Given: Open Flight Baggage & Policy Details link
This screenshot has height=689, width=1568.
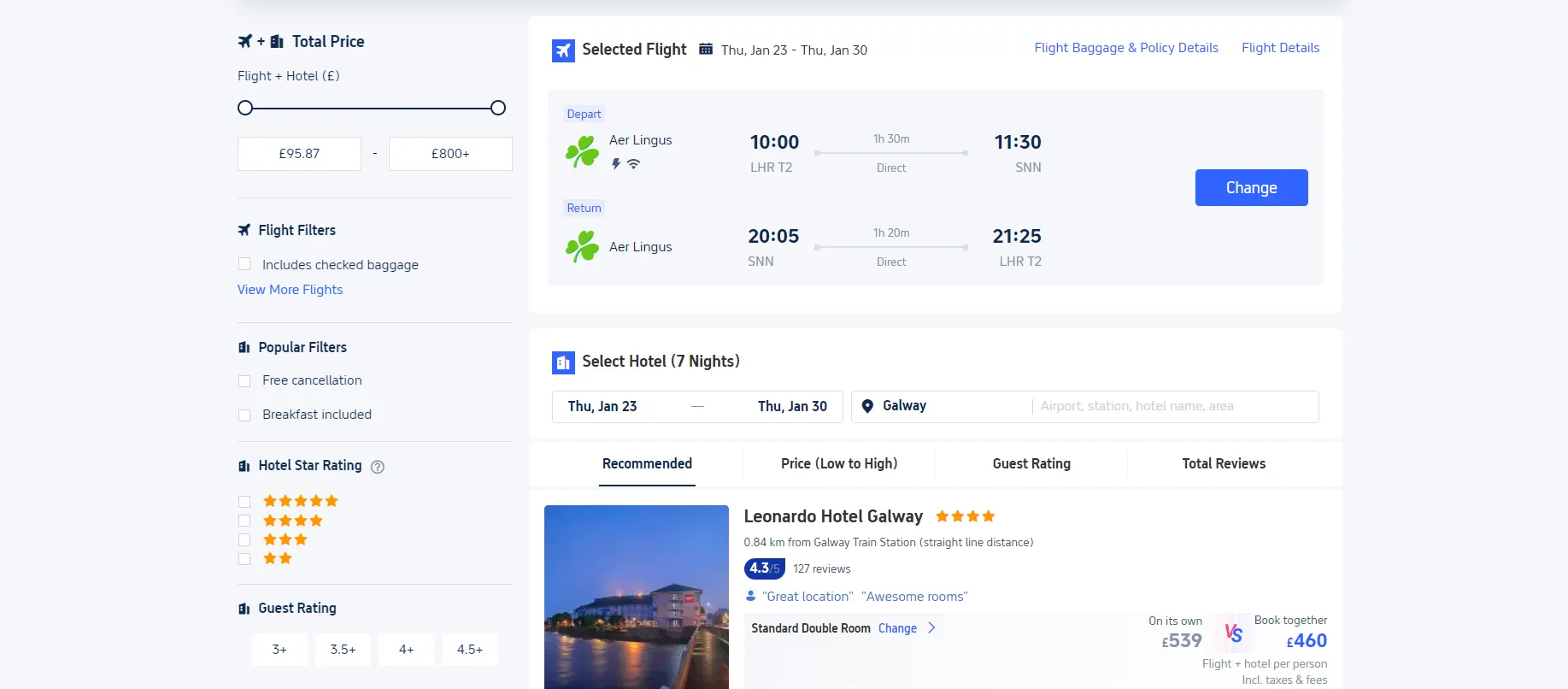Looking at the screenshot, I should 1125,48.
